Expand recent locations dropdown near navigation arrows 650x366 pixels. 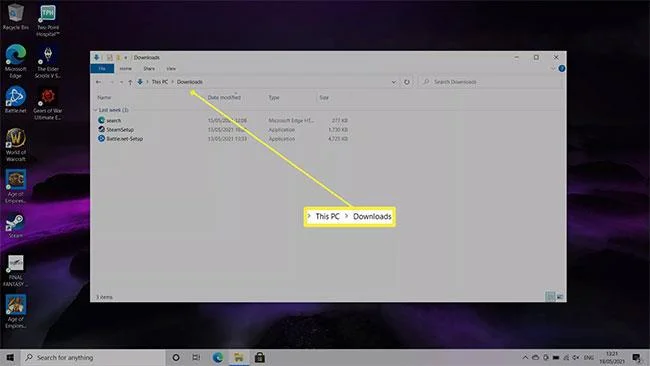121,82
